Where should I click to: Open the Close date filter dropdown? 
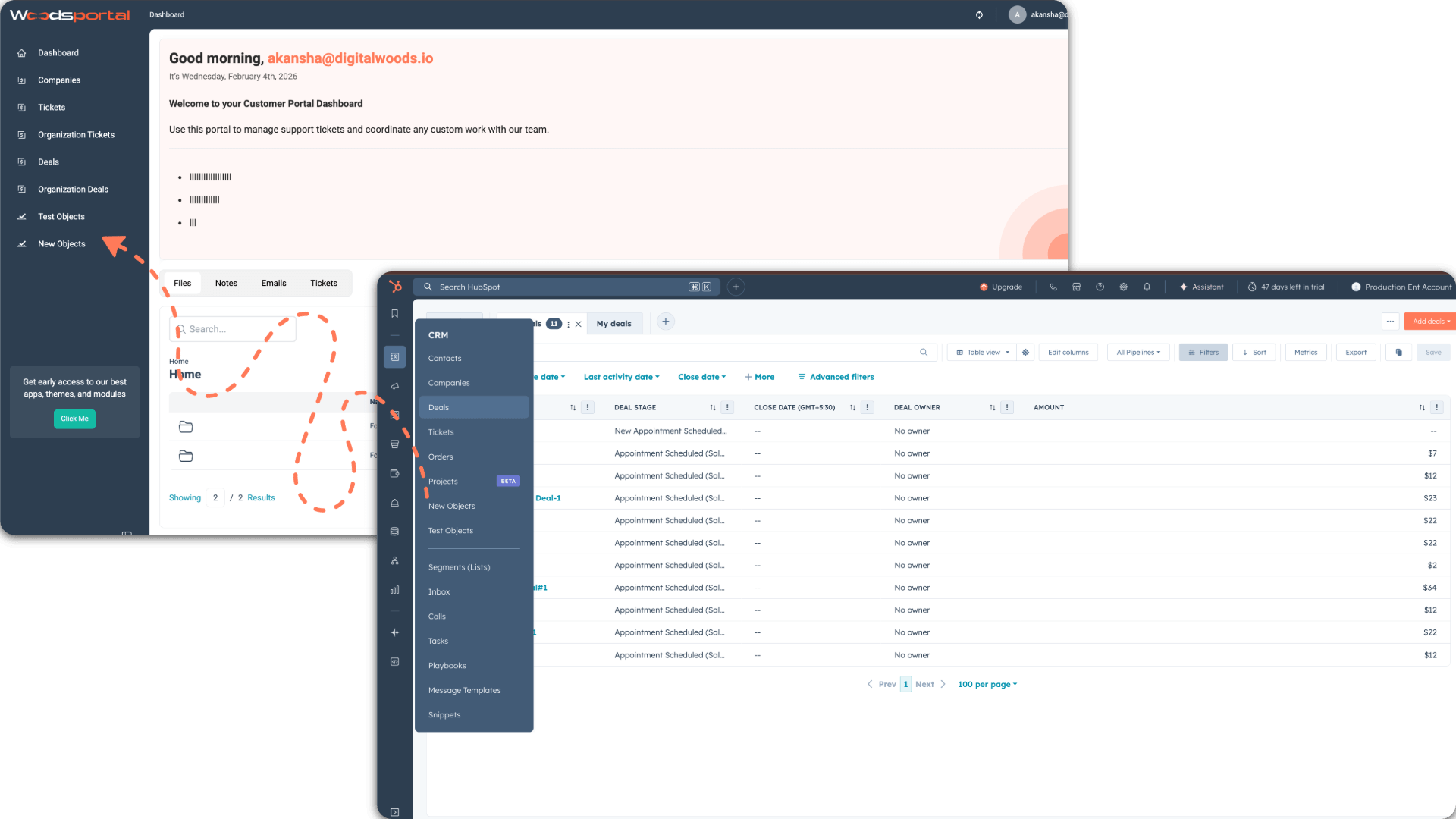coord(701,377)
